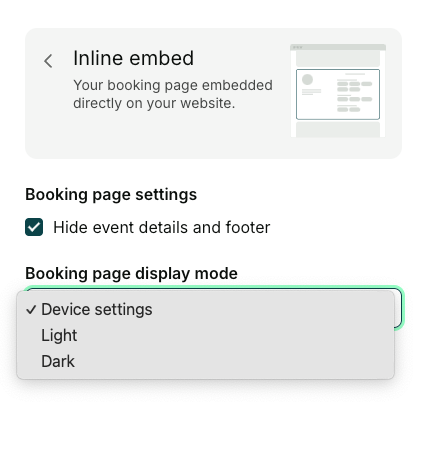The width and height of the screenshot is (434, 474).
Task: Click the bottom gray block in preview
Action: pyautogui.click(x=338, y=130)
